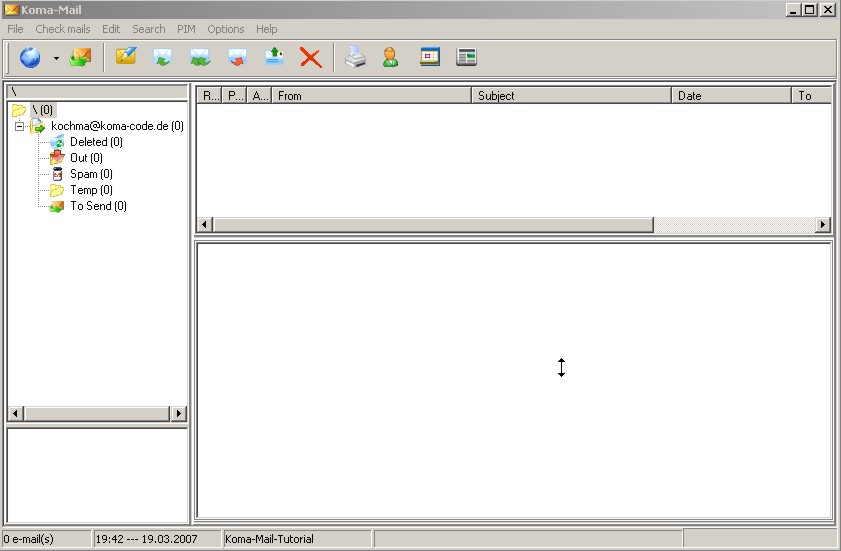The height and width of the screenshot is (551, 841).
Task: Open the Check mails menu
Action: [x=63, y=29]
